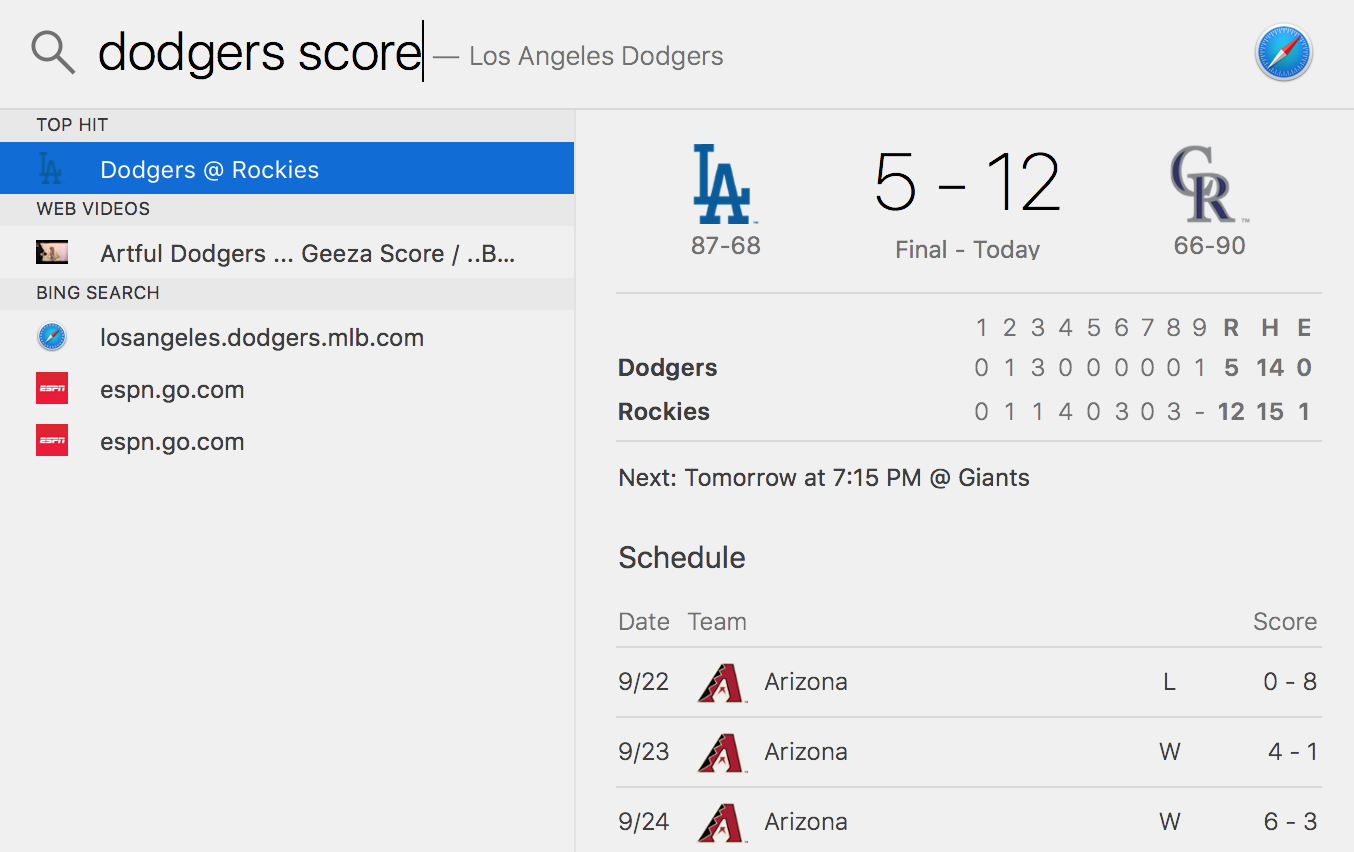This screenshot has width=1354, height=852.
Task: Click the Schedule heading
Action: [682, 557]
